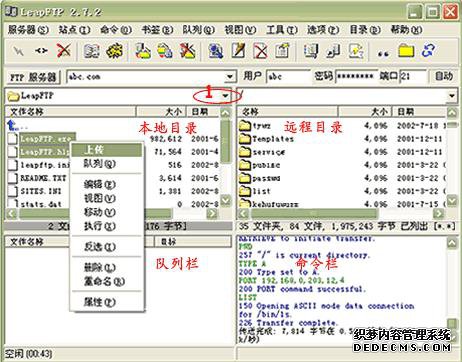Screen dimensions: 462x362
Task: Click local list scrollbar up arrow
Action: point(226,113)
